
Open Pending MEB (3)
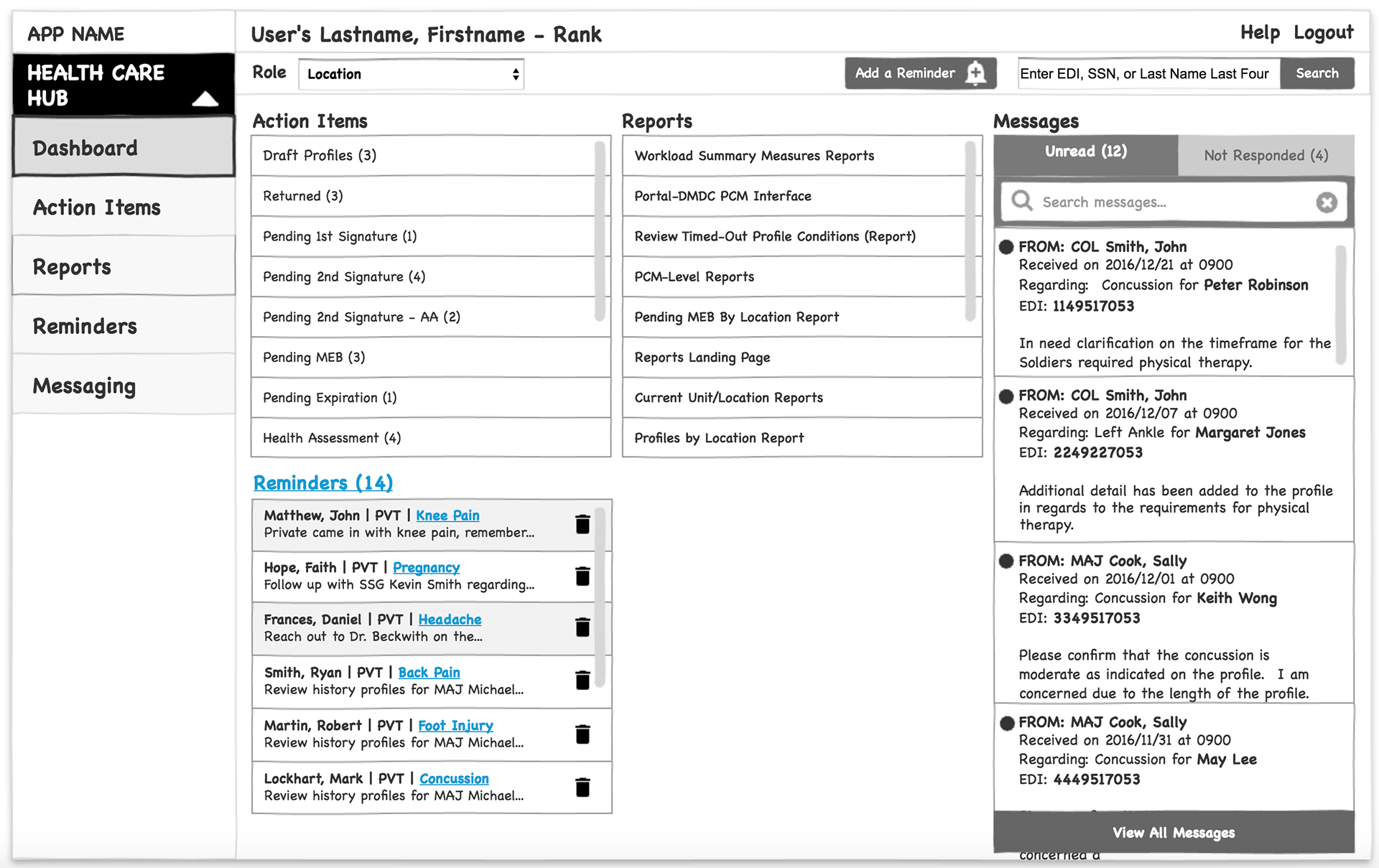pyautogui.click(x=431, y=357)
